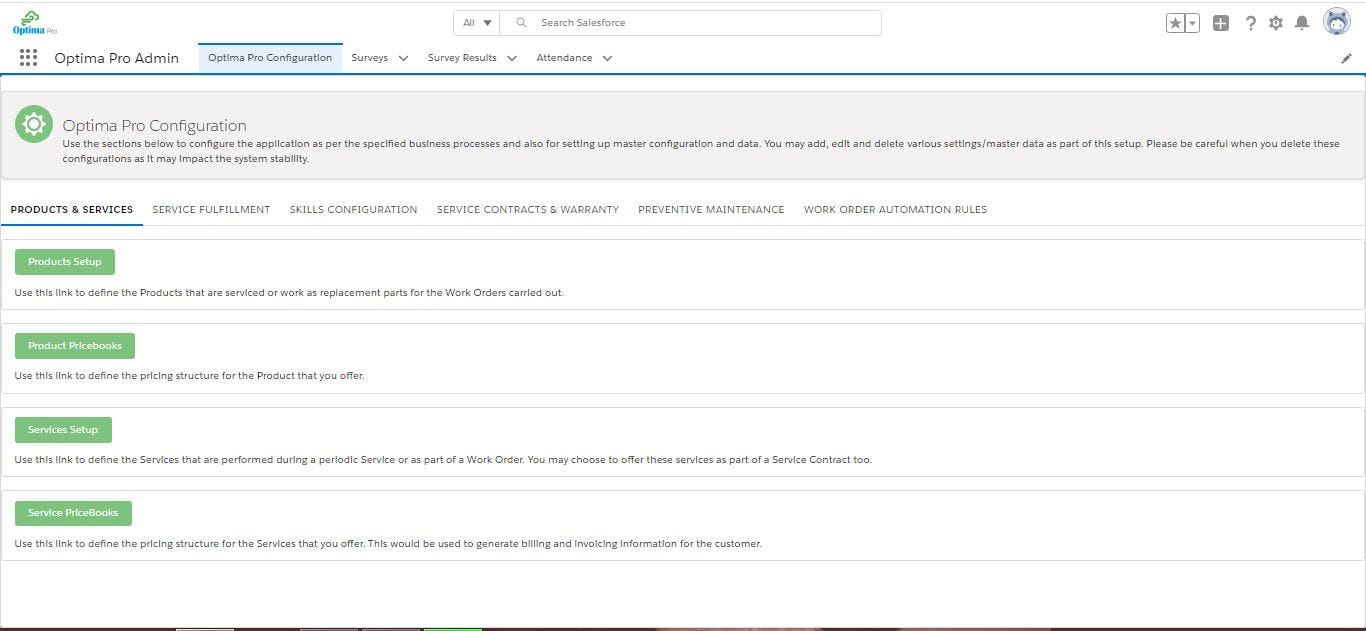Select the SKILLS CONFIGURATION tab
The width and height of the screenshot is (1366, 631).
[x=353, y=210]
